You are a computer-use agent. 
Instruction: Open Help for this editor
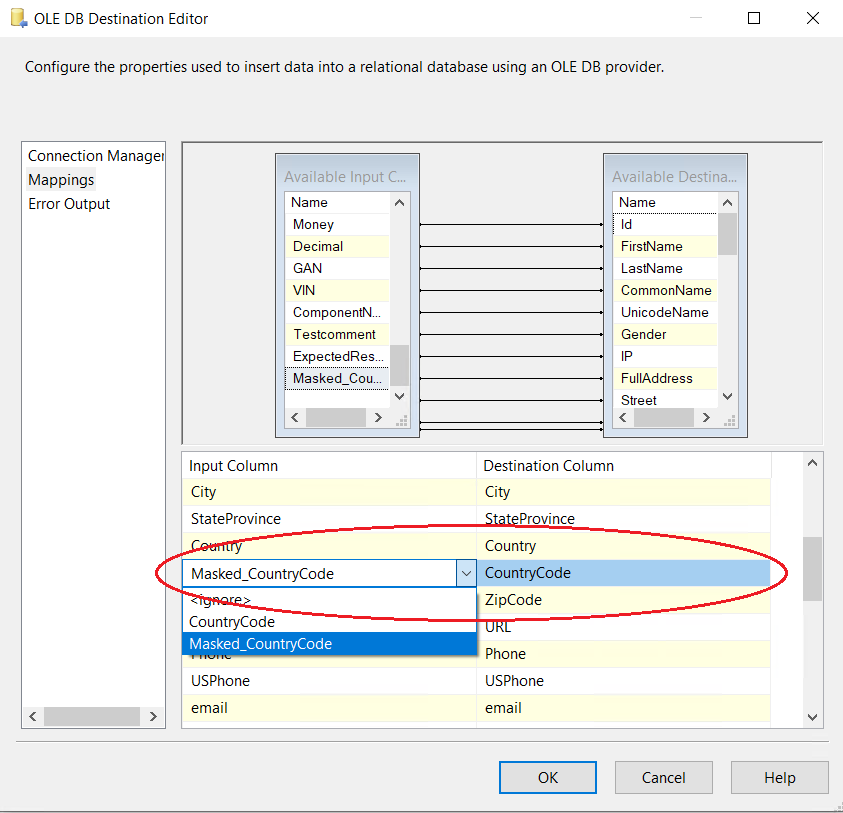779,778
